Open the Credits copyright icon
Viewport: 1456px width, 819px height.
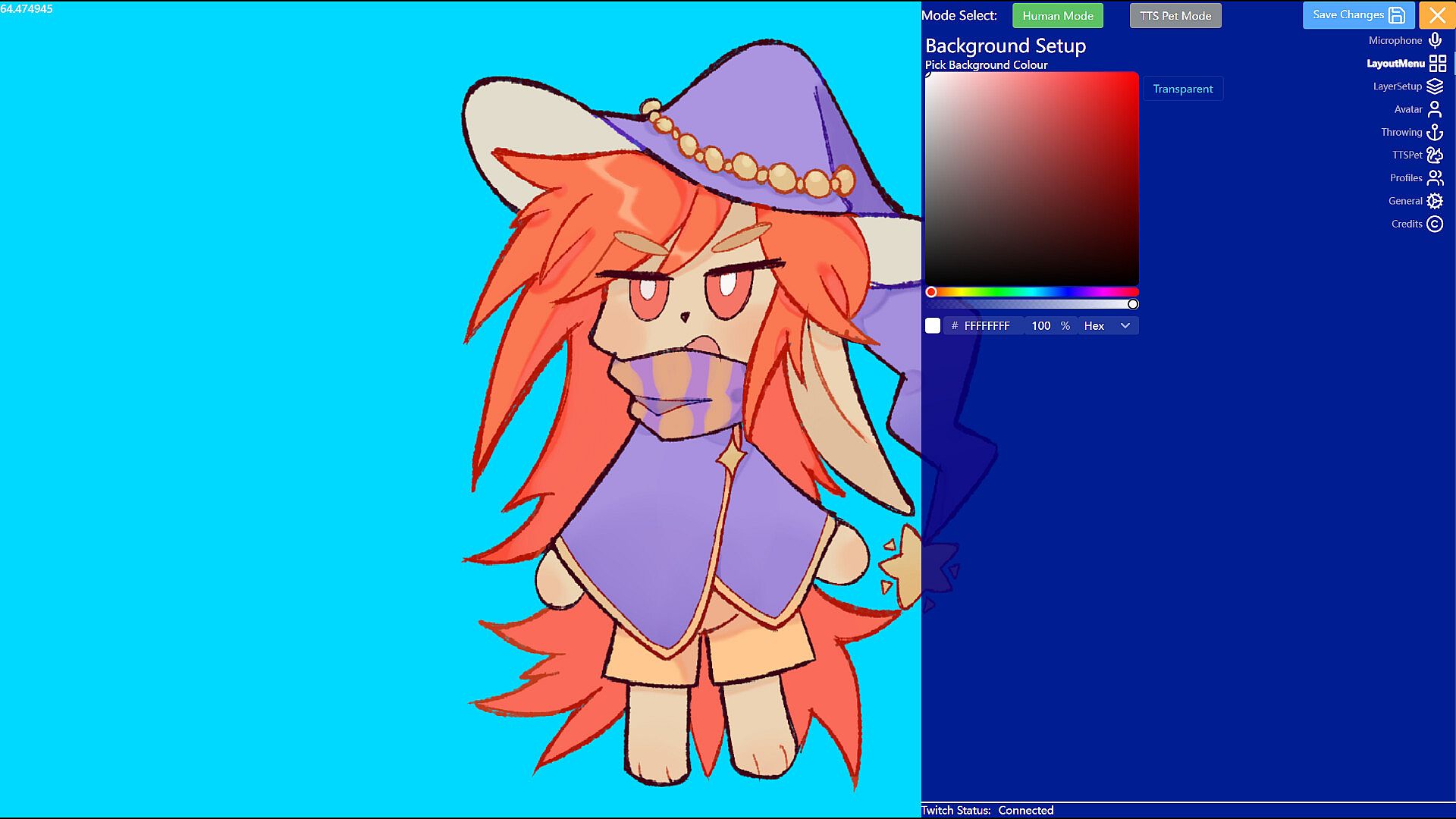point(1435,224)
